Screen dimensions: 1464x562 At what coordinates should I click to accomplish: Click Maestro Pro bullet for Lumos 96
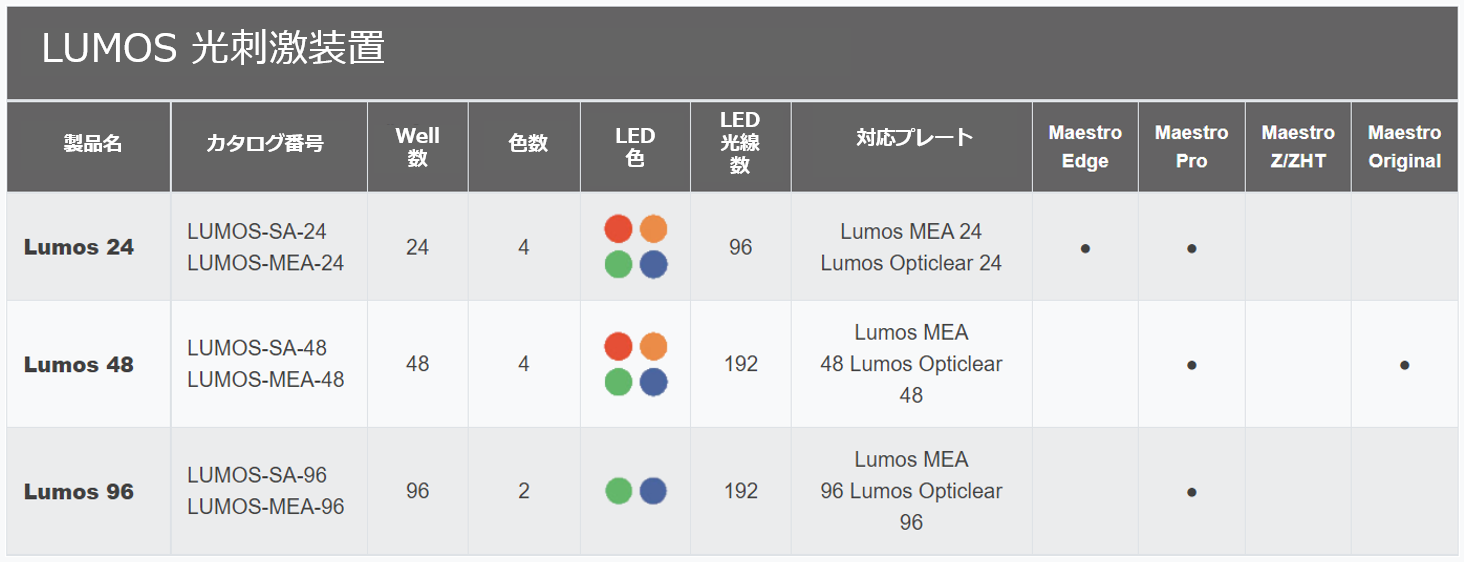(1191, 492)
